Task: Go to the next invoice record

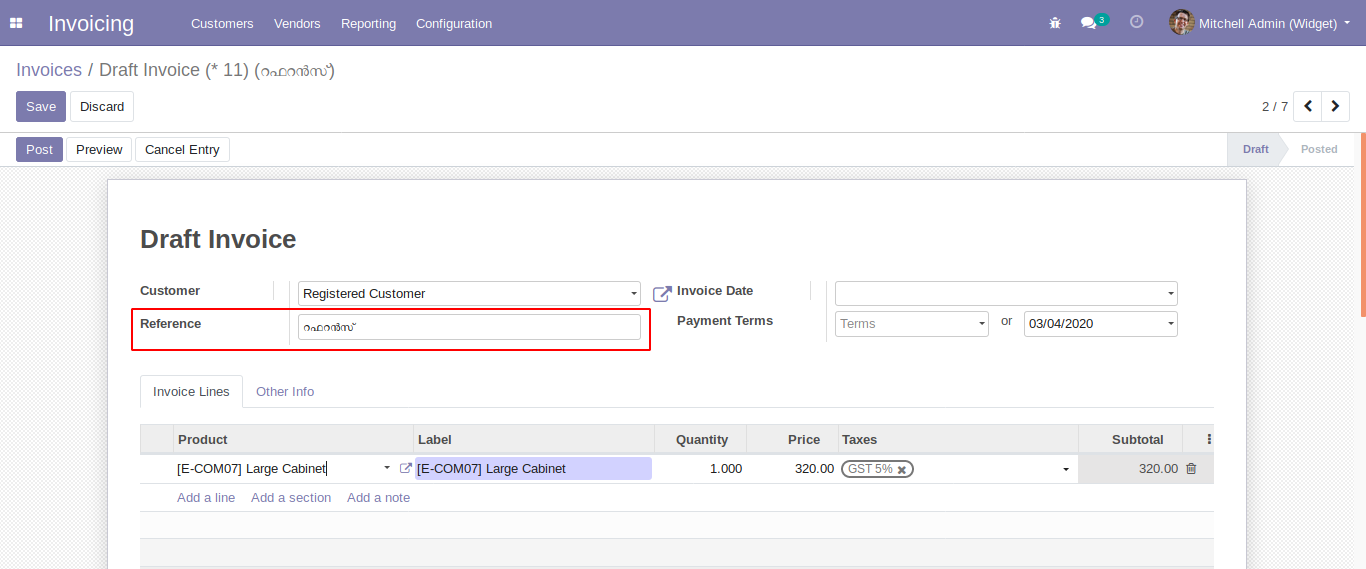Action: pos(1335,106)
